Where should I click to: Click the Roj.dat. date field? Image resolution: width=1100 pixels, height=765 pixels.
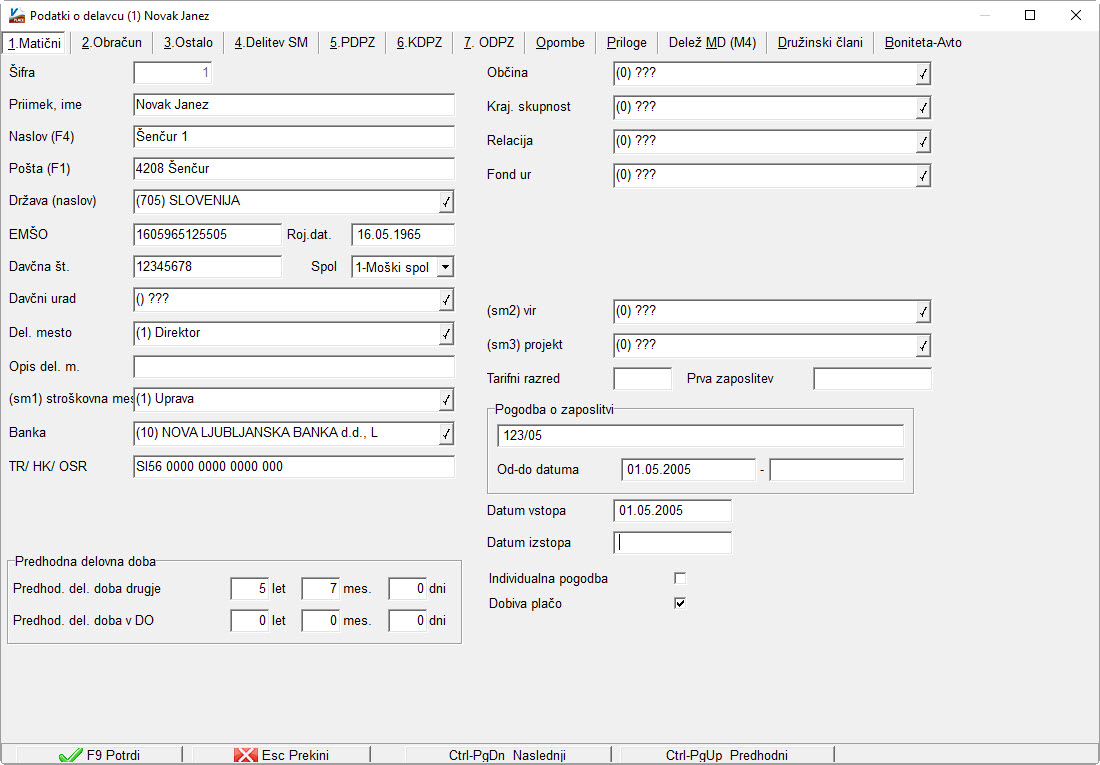point(403,235)
